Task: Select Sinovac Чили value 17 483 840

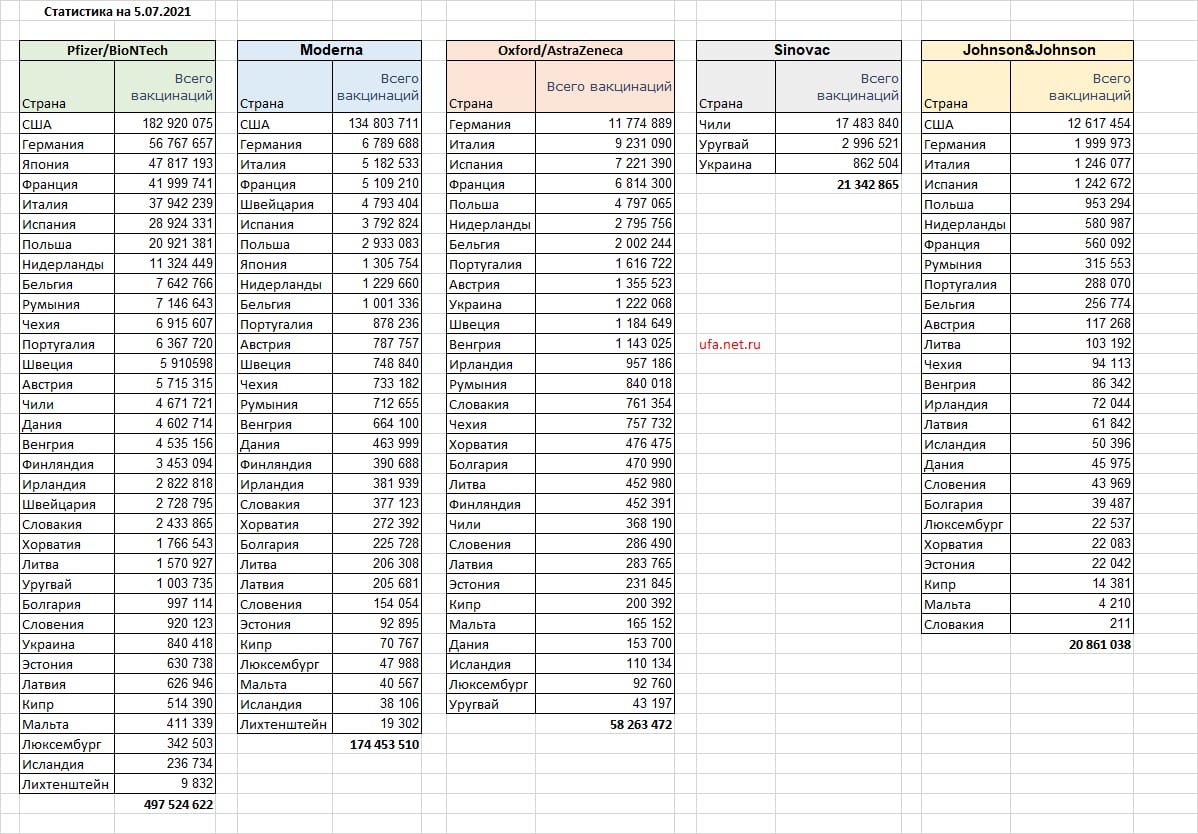Action: click(x=838, y=124)
